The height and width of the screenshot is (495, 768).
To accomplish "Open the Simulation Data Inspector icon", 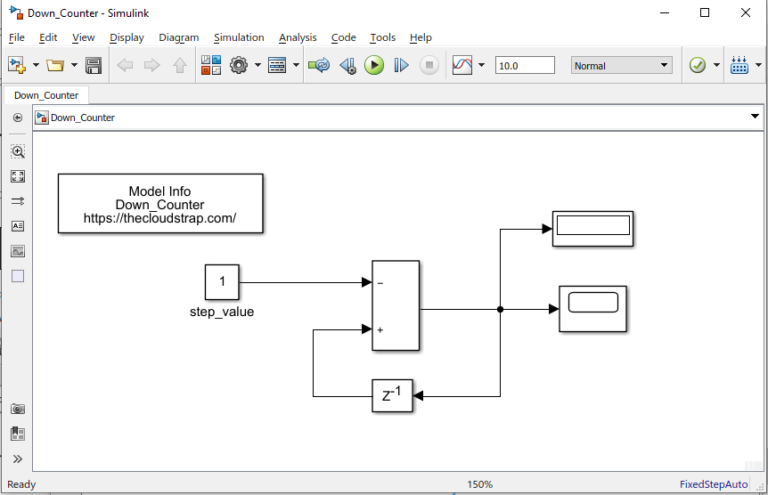I will pyautogui.click(x=462, y=65).
